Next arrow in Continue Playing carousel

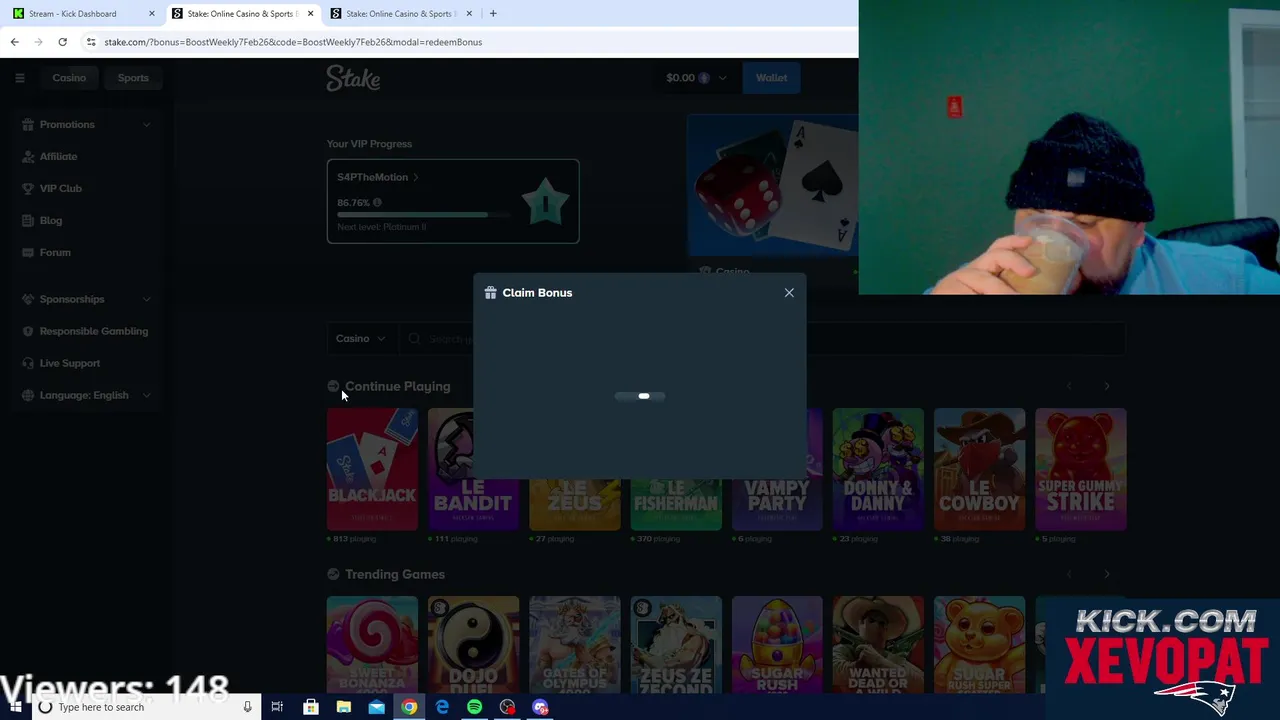tap(1106, 386)
